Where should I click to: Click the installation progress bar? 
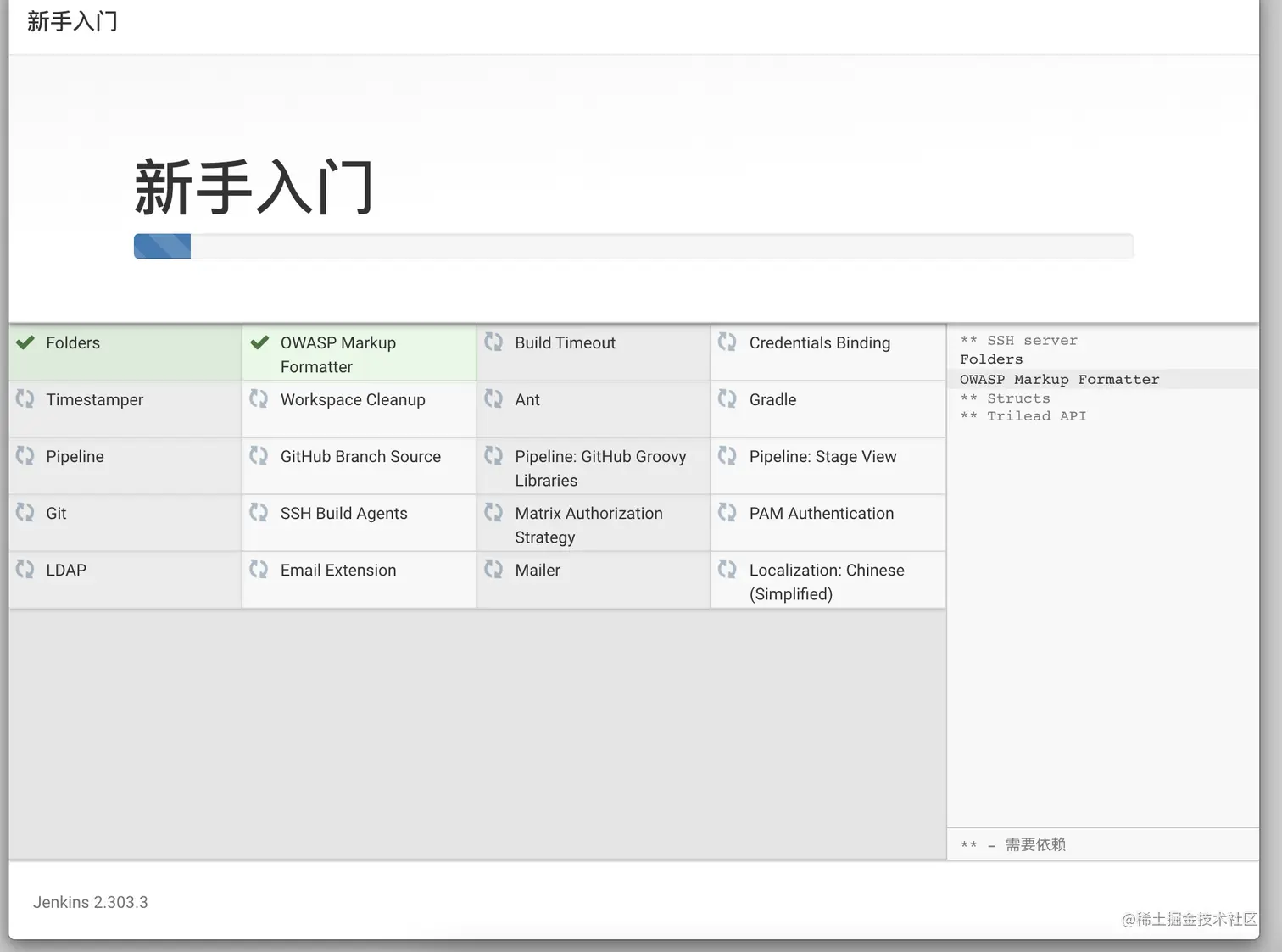point(633,246)
